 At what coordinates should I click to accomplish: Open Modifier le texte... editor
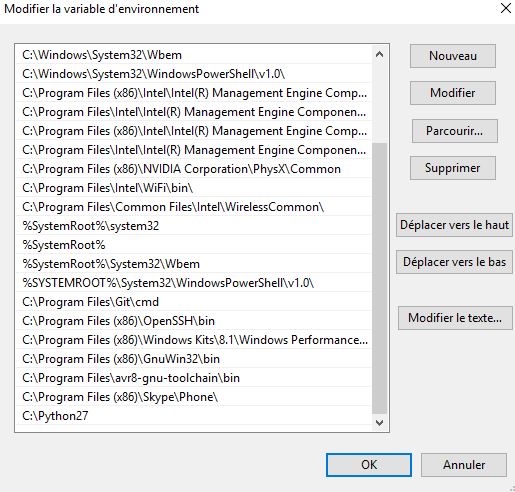coord(455,318)
